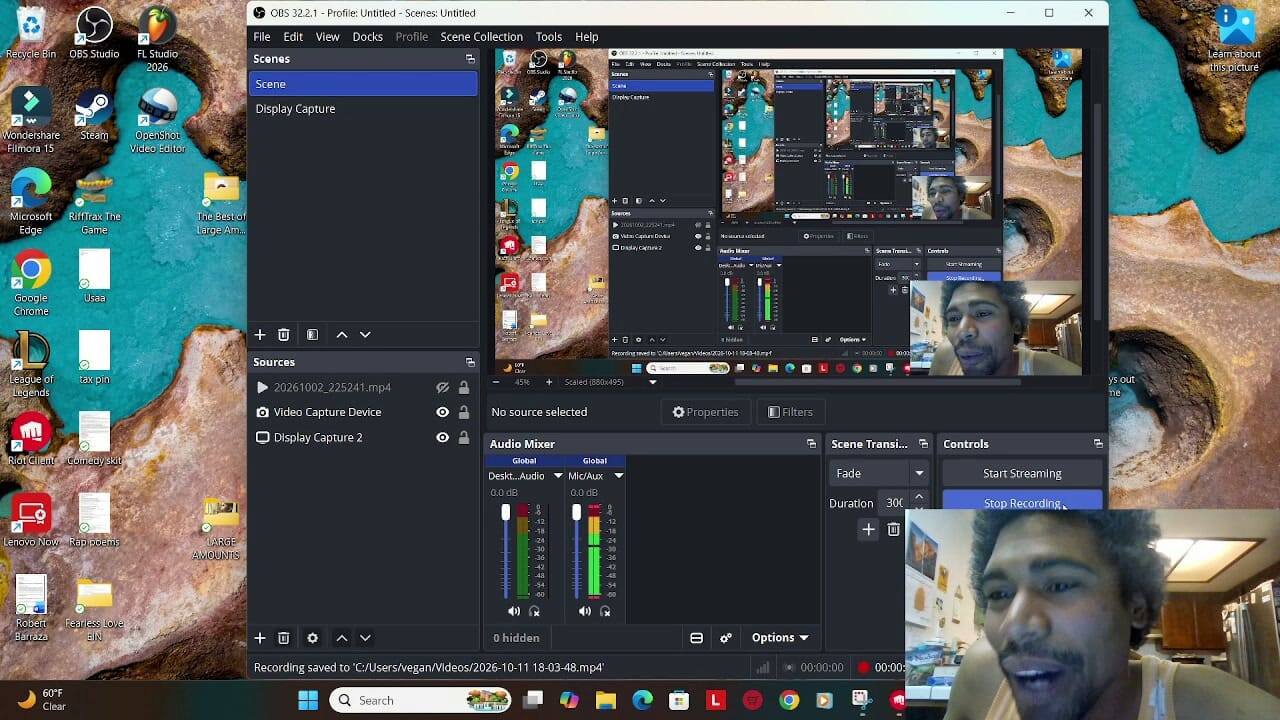Viewport: 1280px width, 720px height.
Task: Open the Windows Start menu
Action: click(x=308, y=700)
